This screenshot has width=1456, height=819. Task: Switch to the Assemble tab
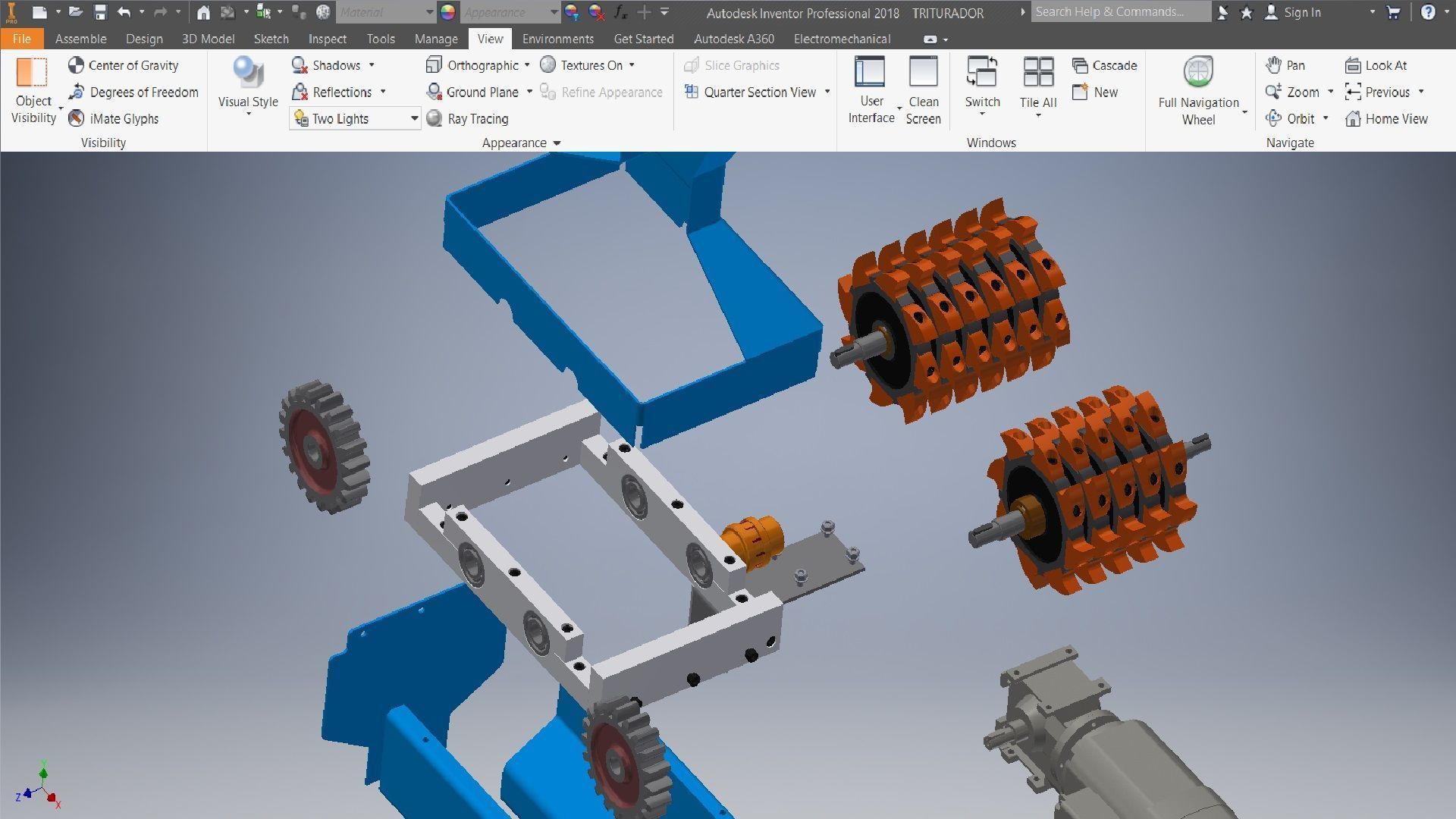tap(80, 39)
